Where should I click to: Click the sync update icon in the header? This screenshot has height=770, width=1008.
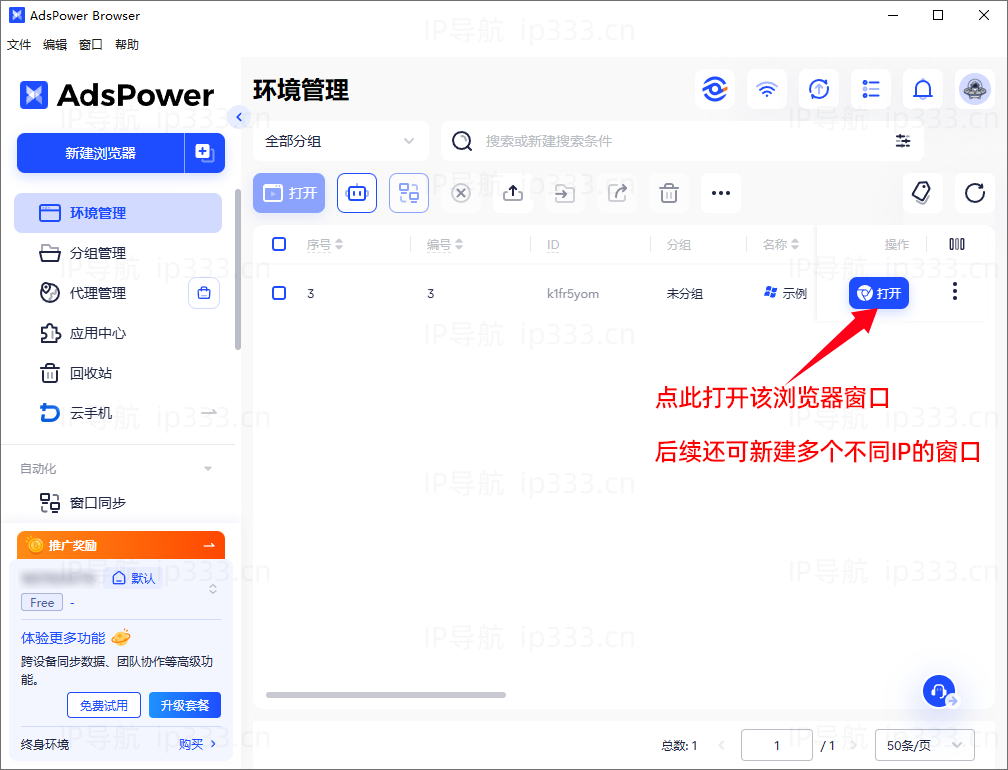pos(818,89)
